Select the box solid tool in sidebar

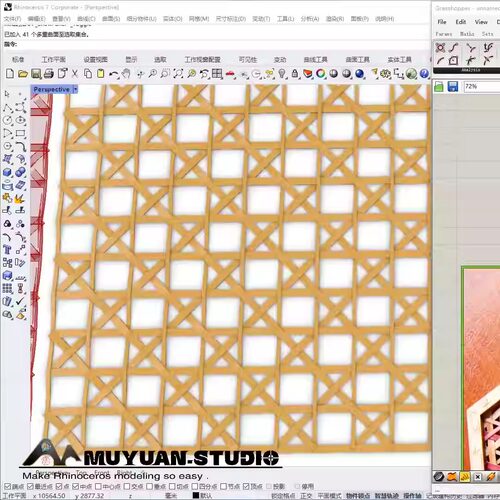point(7,172)
